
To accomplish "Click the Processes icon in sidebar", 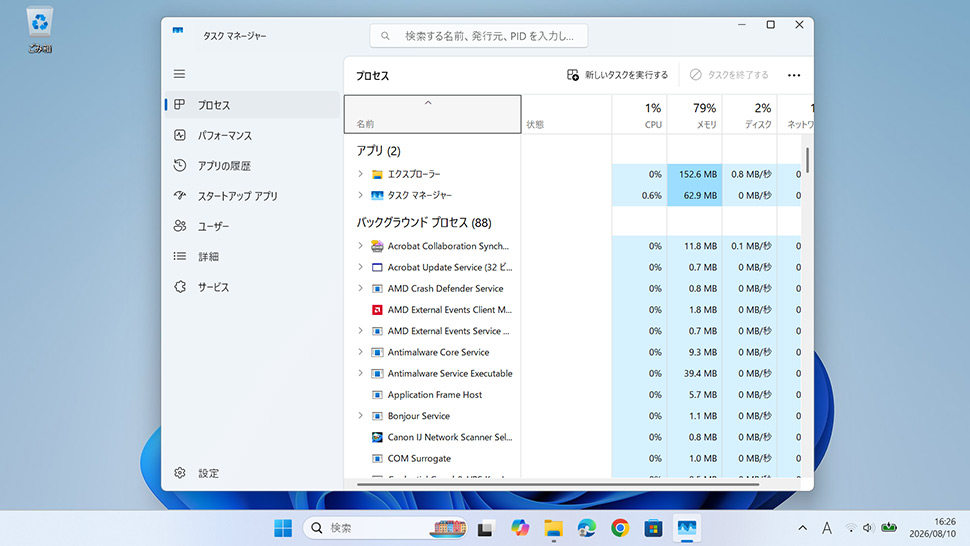I will 179,105.
